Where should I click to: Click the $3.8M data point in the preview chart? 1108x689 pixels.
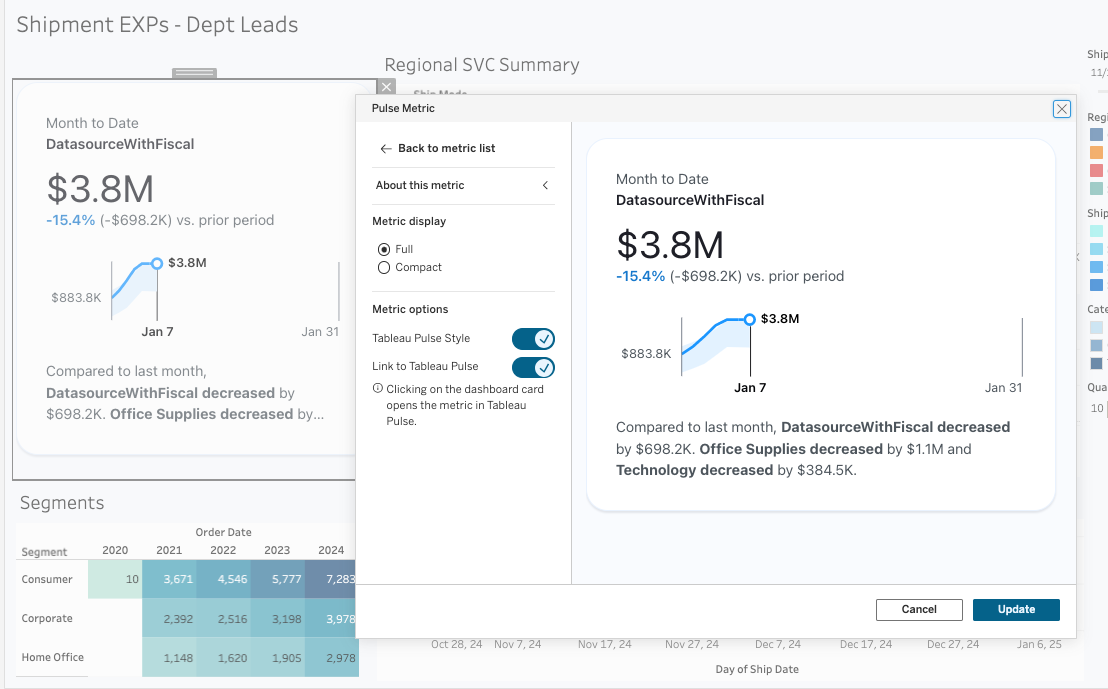(750, 319)
